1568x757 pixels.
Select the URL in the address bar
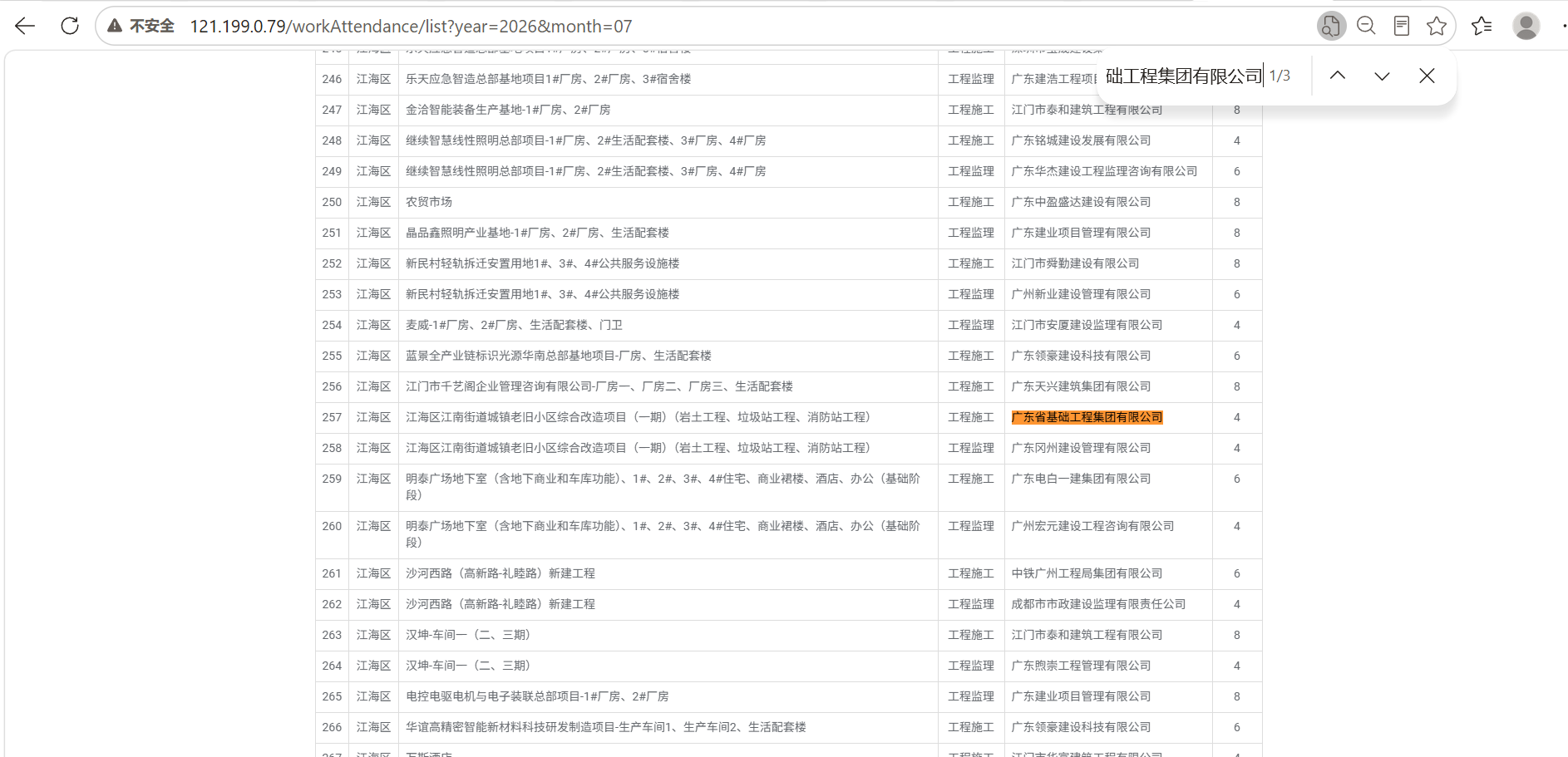(x=411, y=26)
